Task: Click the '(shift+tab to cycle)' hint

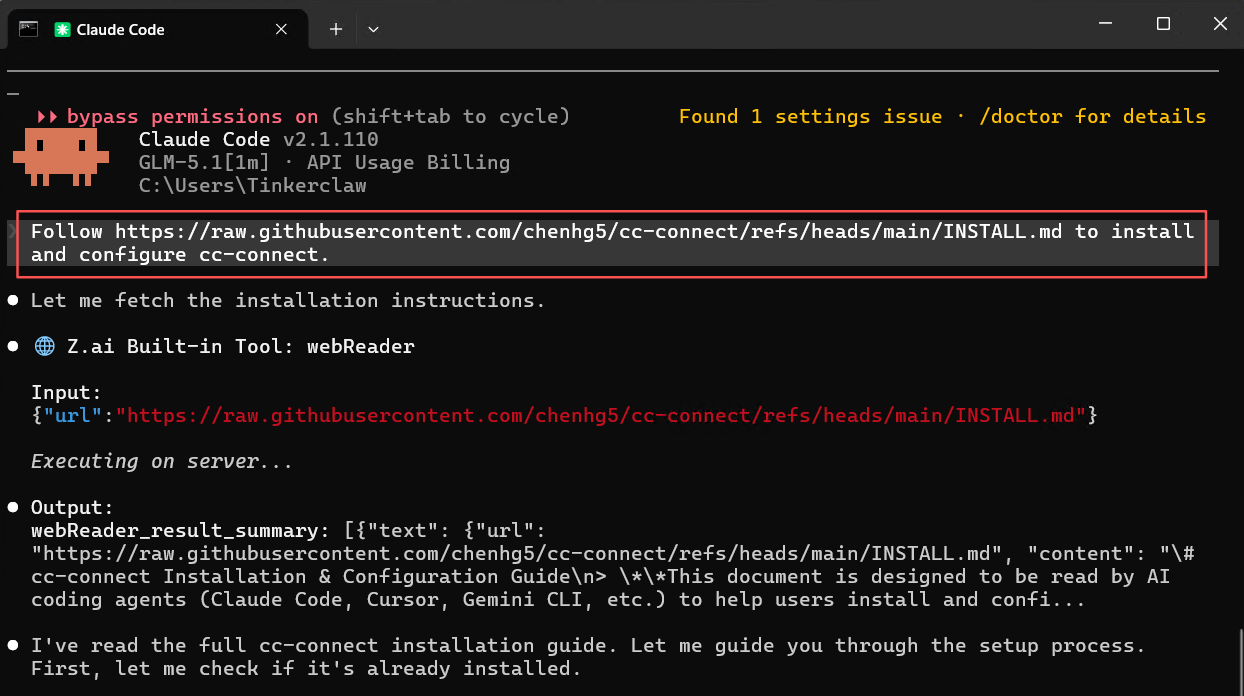Action: (x=451, y=116)
